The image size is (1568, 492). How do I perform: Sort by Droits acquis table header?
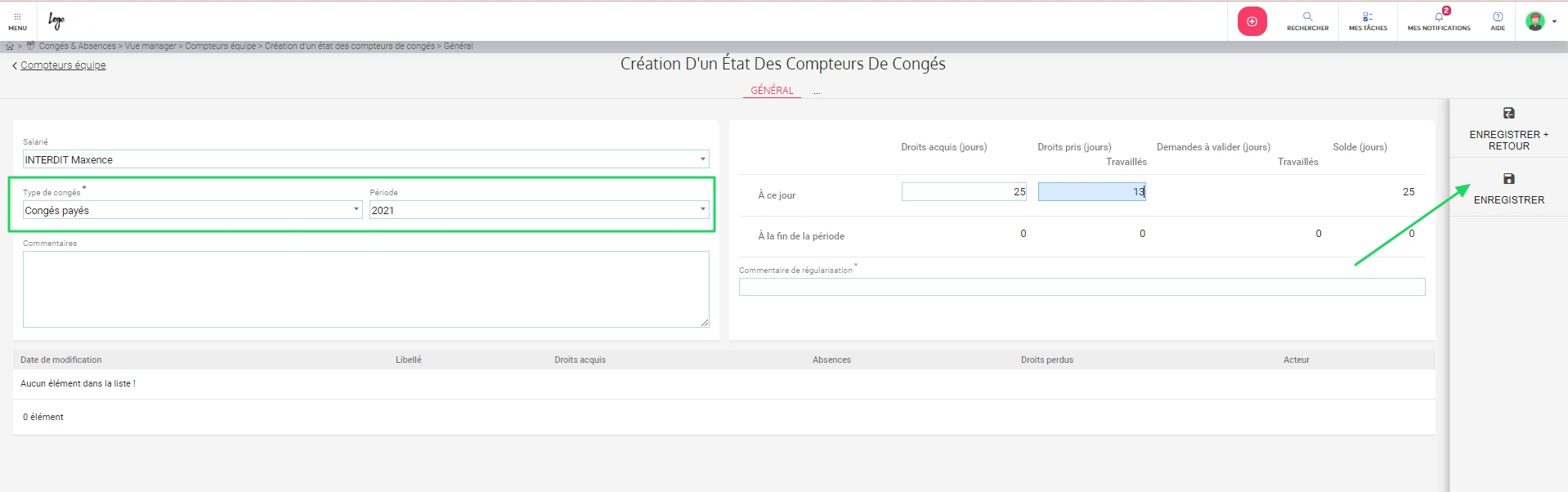[x=580, y=360]
